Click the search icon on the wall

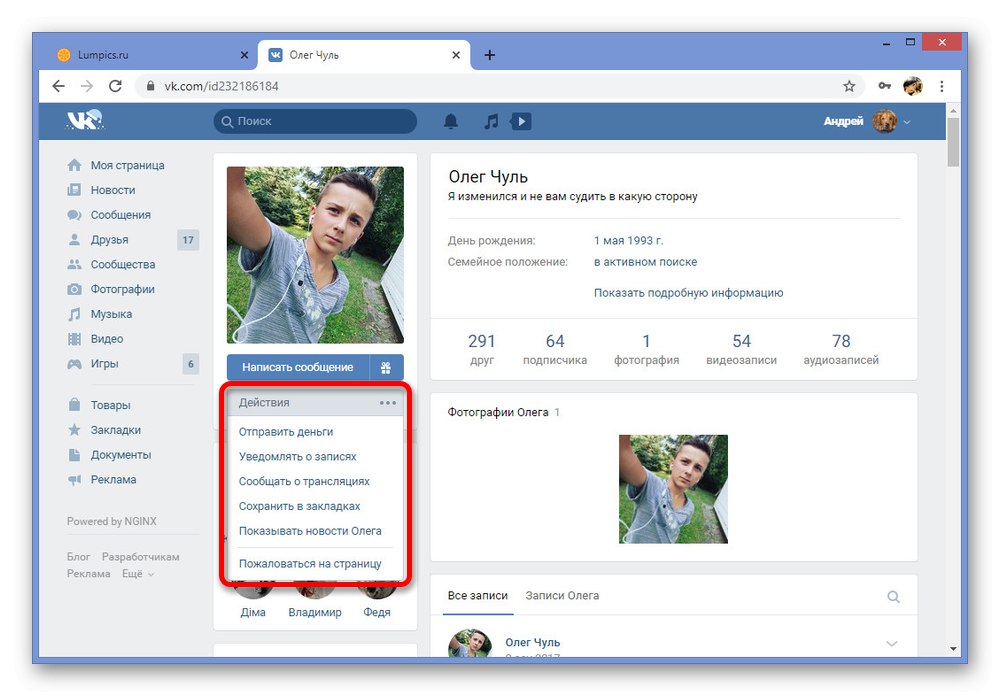[x=893, y=596]
